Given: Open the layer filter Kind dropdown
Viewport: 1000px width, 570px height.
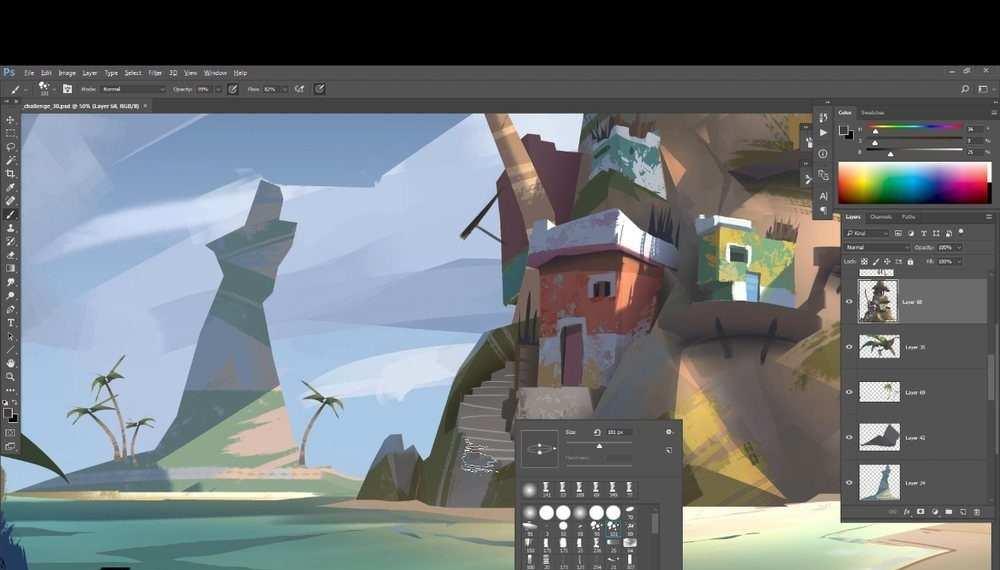Looking at the screenshot, I should coord(866,232).
